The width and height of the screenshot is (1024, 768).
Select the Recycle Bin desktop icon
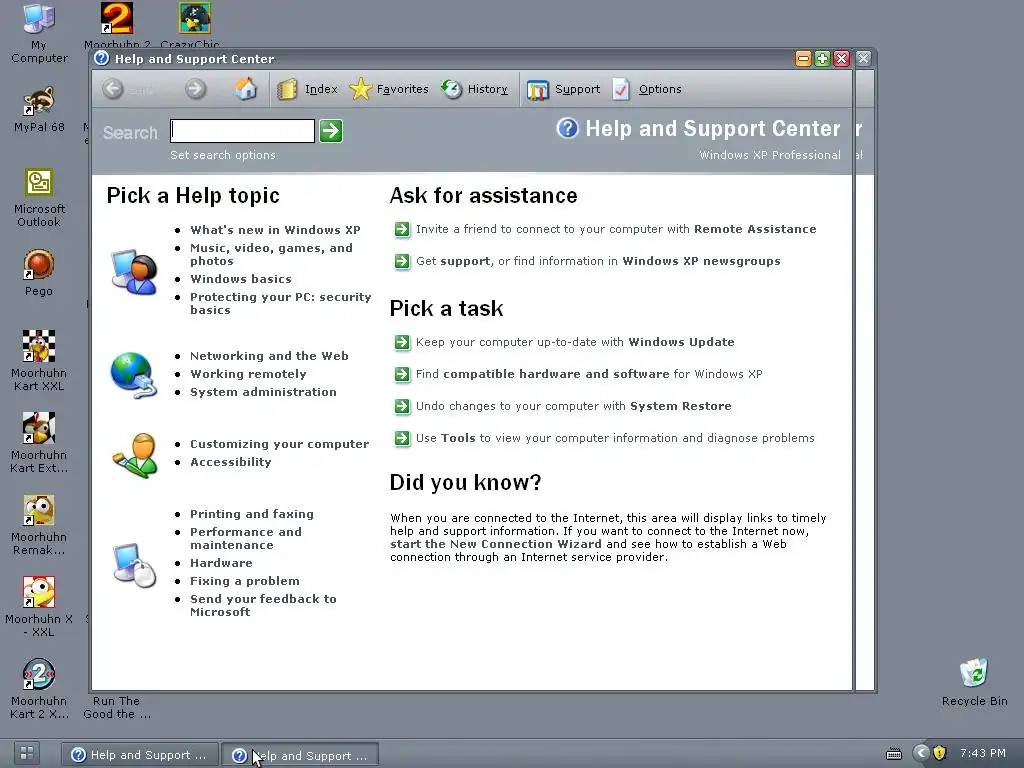(x=974, y=682)
